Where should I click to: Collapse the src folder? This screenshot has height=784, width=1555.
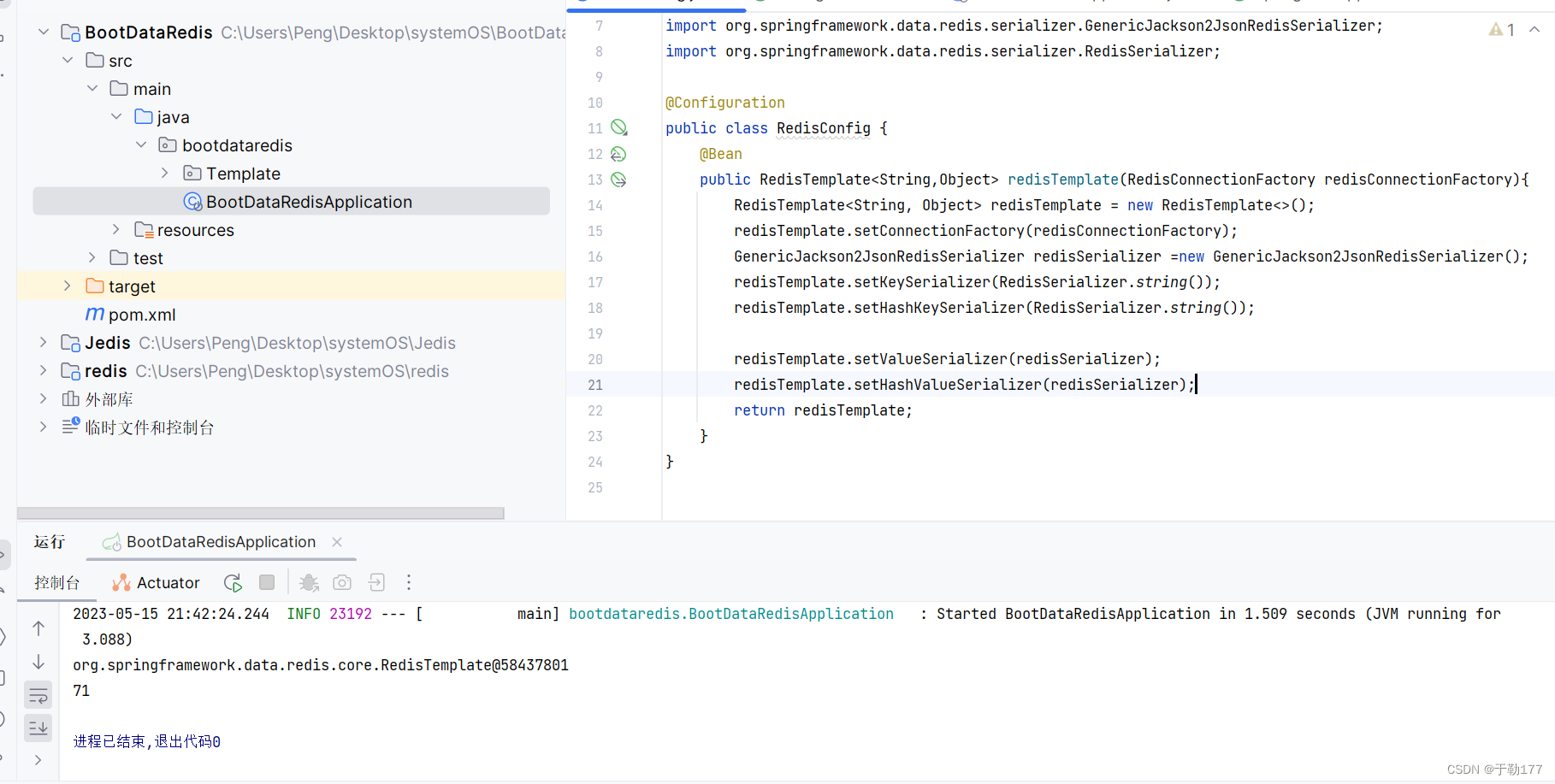pyautogui.click(x=68, y=61)
